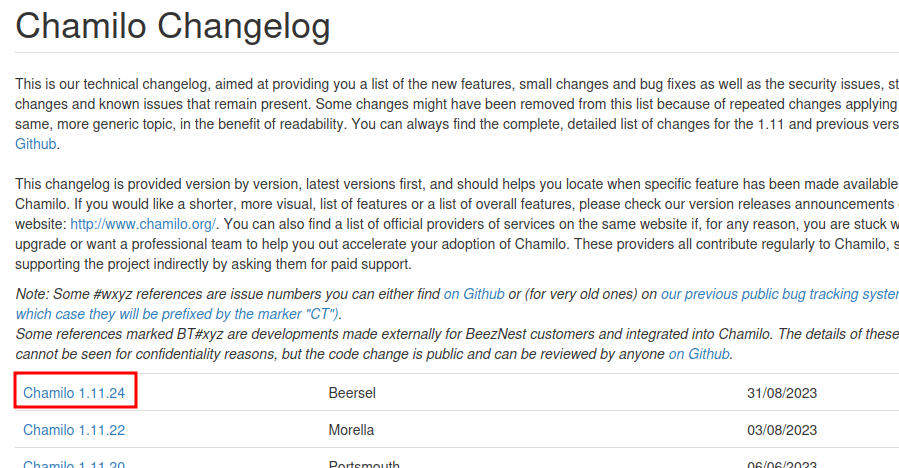This screenshot has height=468, width=899.
Task: Open the Github link ending the first paragraph
Action: [x=36, y=144]
